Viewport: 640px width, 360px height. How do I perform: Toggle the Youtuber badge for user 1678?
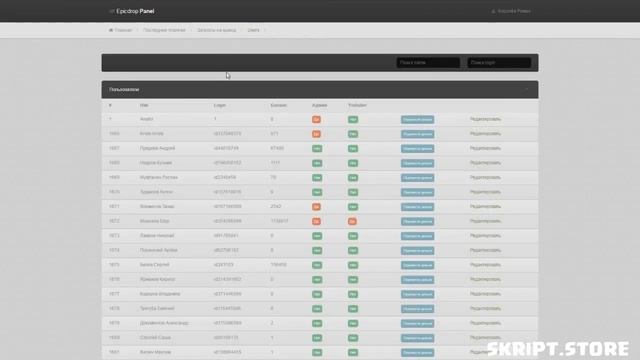(353, 309)
